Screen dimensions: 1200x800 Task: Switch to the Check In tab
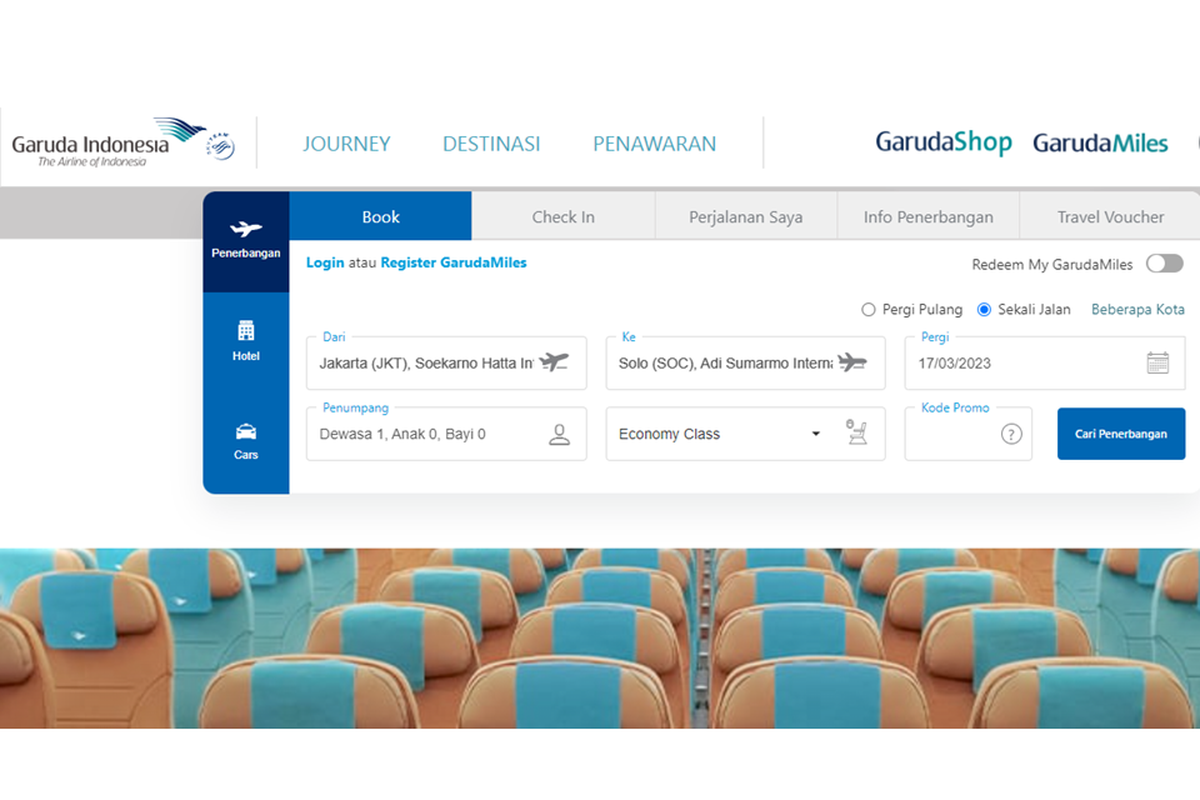pyautogui.click(x=563, y=216)
